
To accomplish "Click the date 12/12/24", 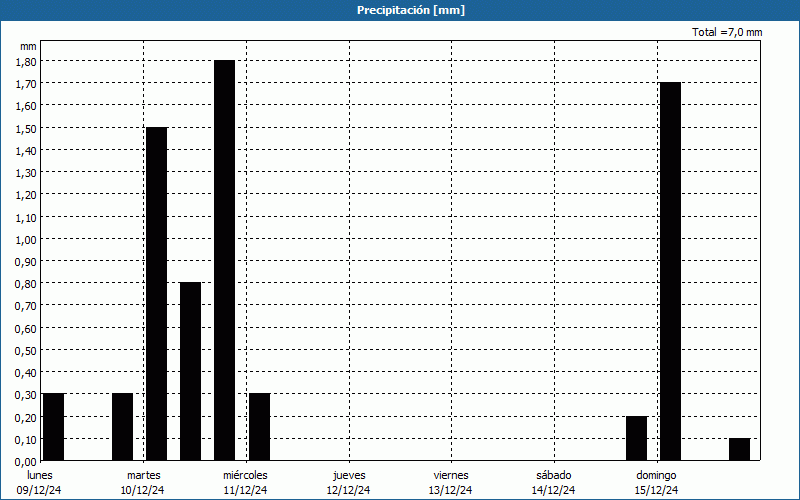I will click(348, 490).
